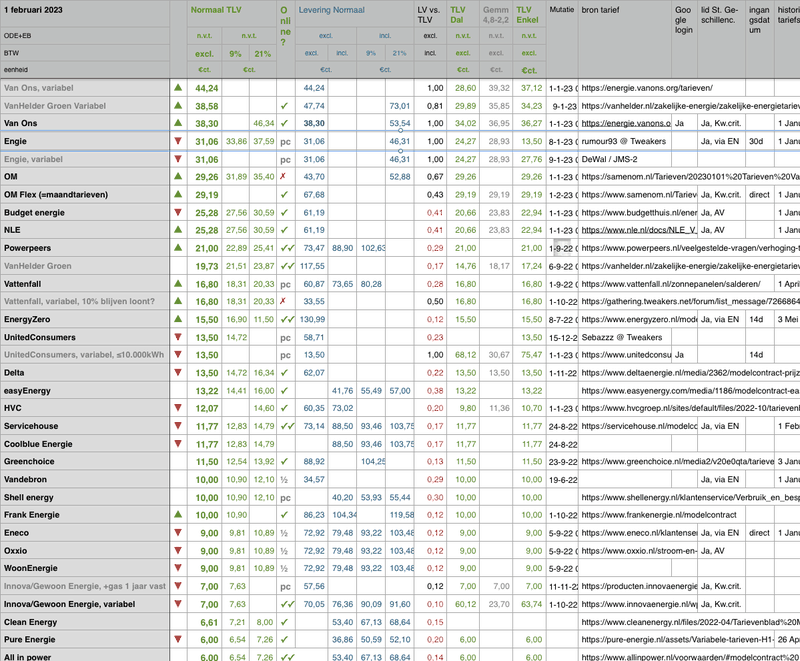This screenshot has height=661, width=800.
Task: Select the 'Normaal TLV' column header
Action: point(216,10)
